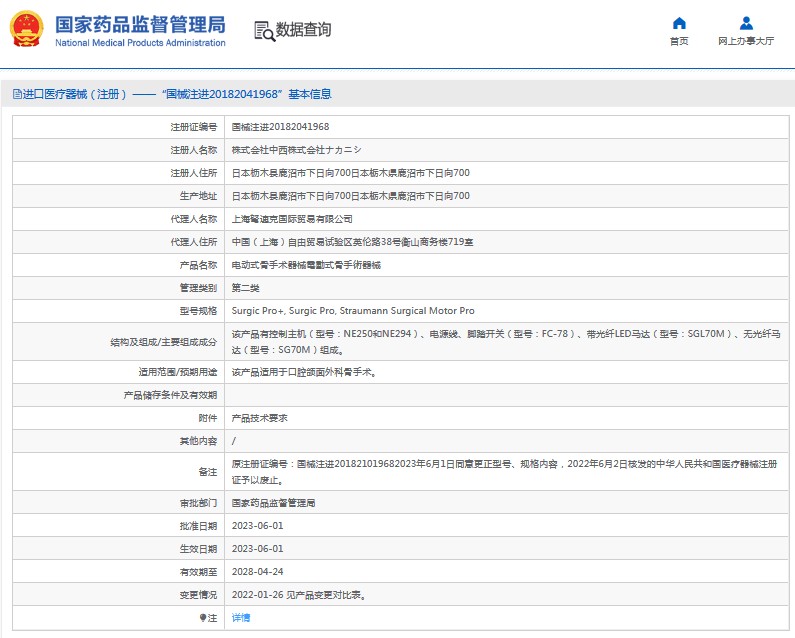Viewport: 795px width, 638px height.
Task: Click the 有效期至 label cell
Action: click(119, 572)
